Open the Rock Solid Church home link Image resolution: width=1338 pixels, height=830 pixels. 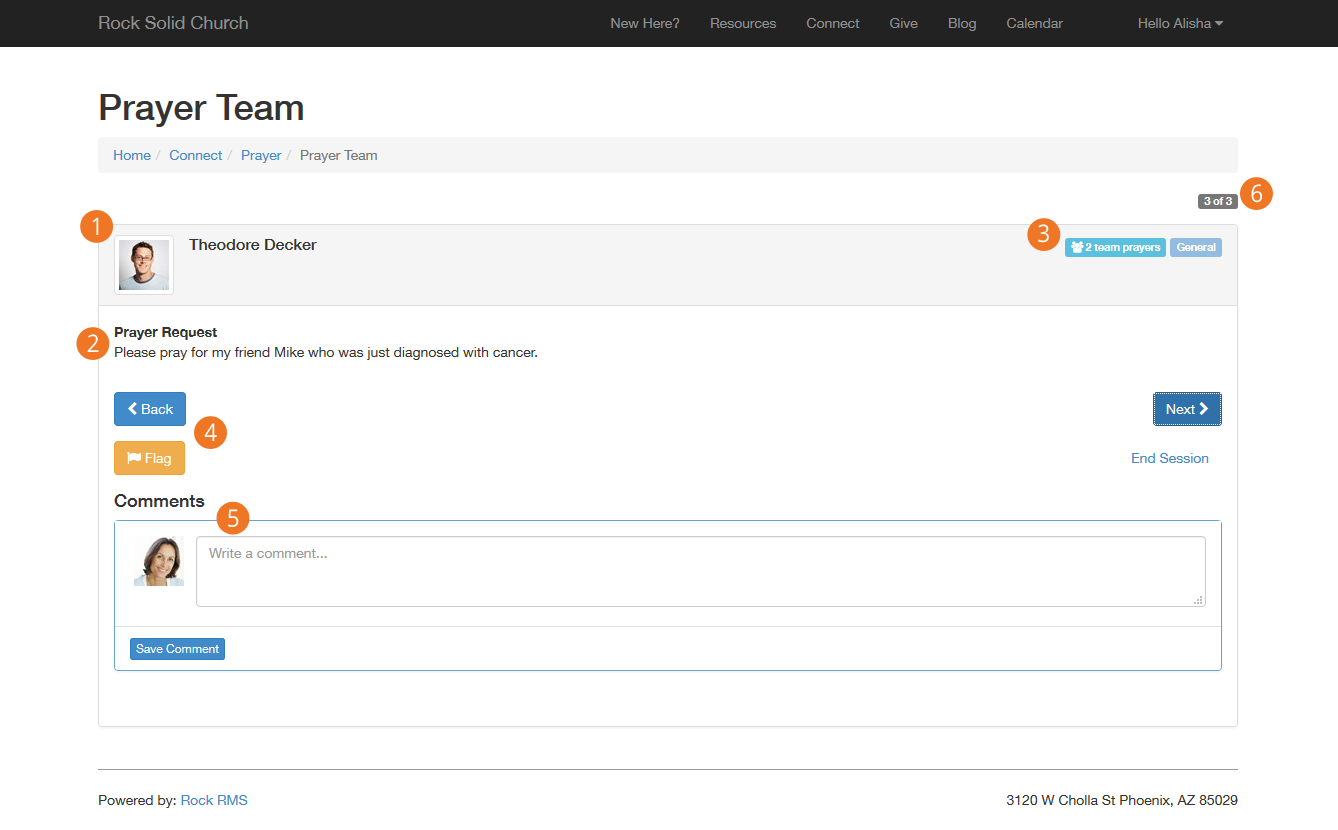(x=173, y=23)
